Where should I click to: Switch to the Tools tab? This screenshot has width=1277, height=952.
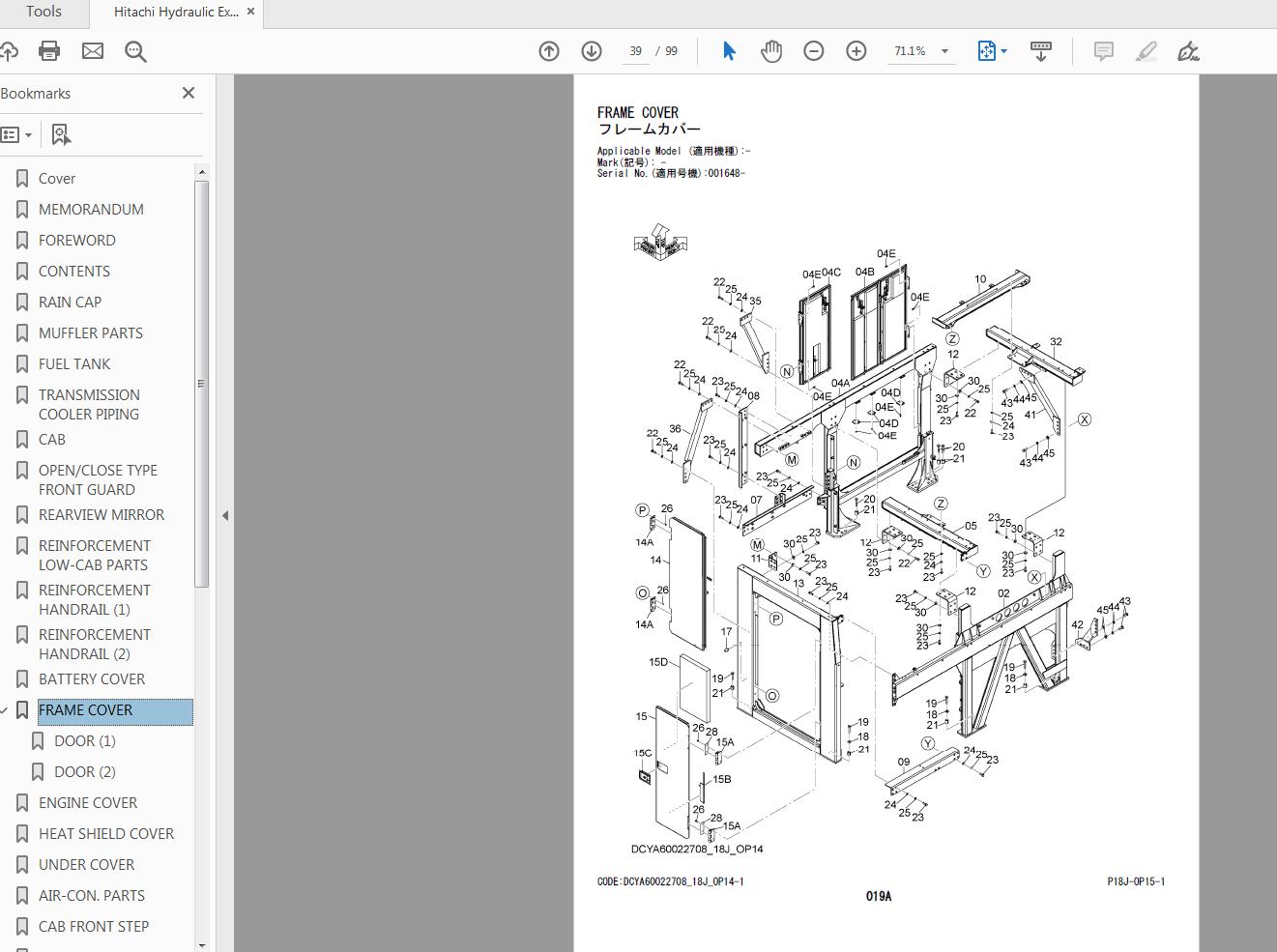(x=43, y=13)
